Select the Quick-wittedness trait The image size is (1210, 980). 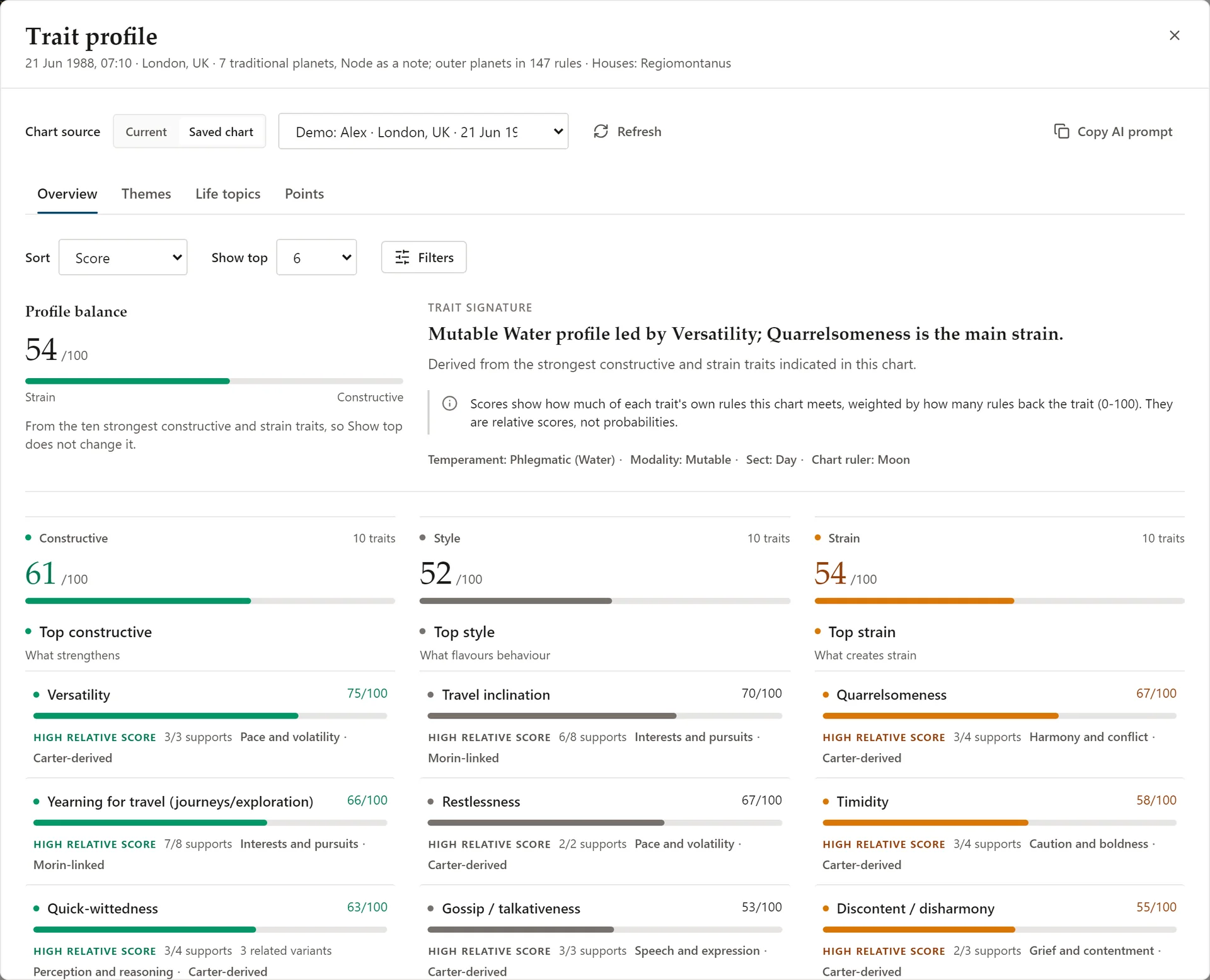210,933
